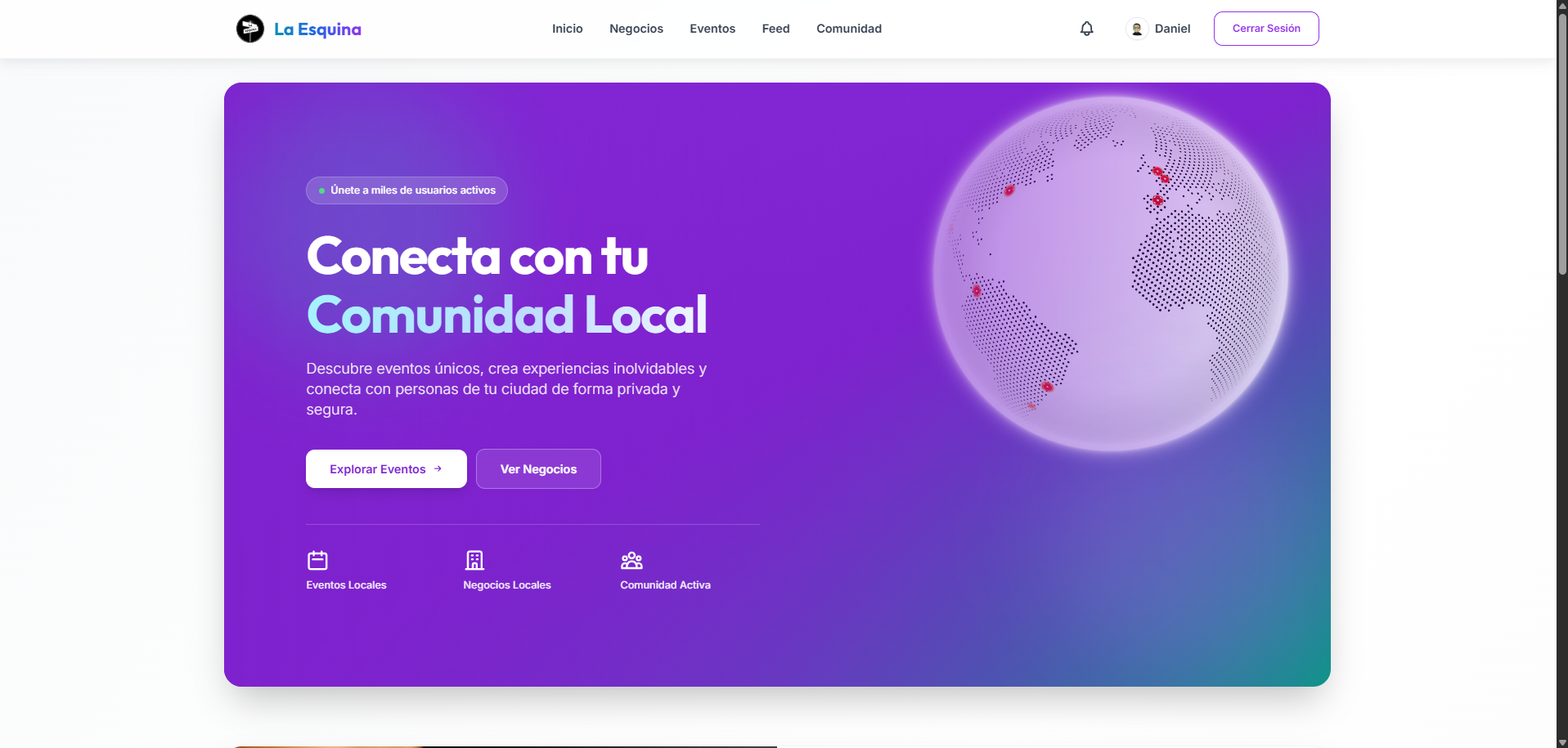Screen dimensions: 1568x748
Task: Click the arrow icon inside Explorar Eventos
Action: point(439,468)
